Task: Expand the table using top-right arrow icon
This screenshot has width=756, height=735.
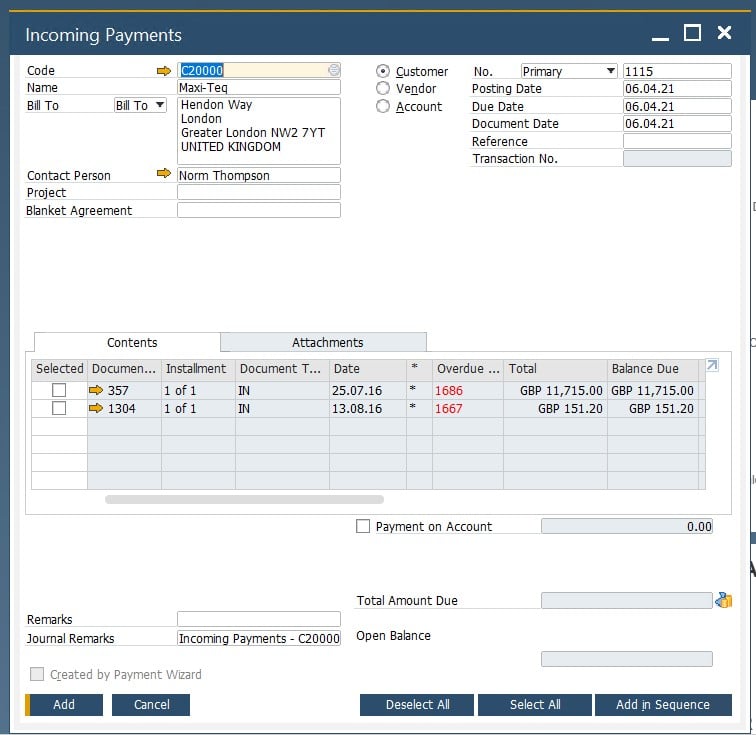Action: (712, 367)
